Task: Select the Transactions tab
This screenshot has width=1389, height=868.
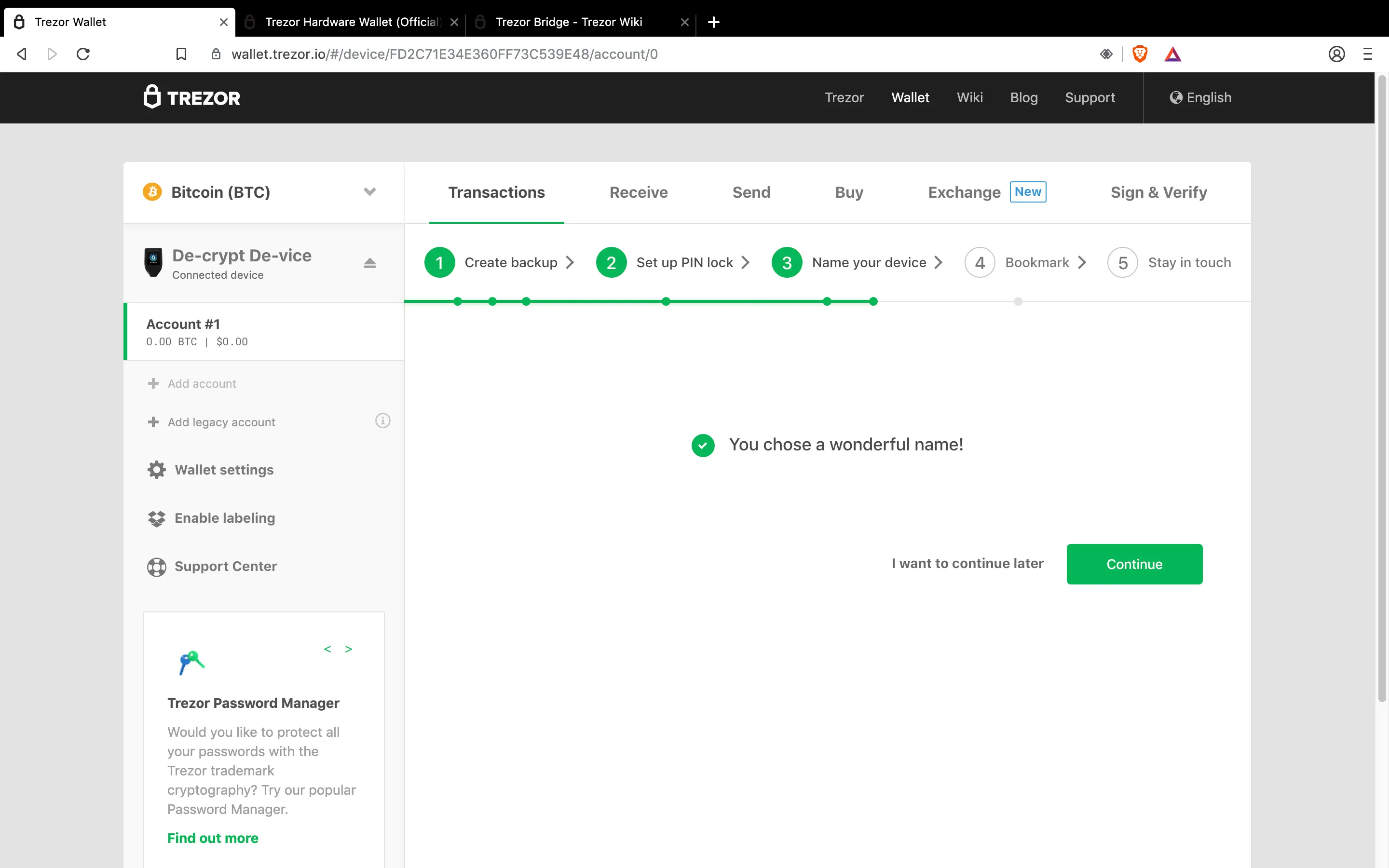Action: (496, 192)
